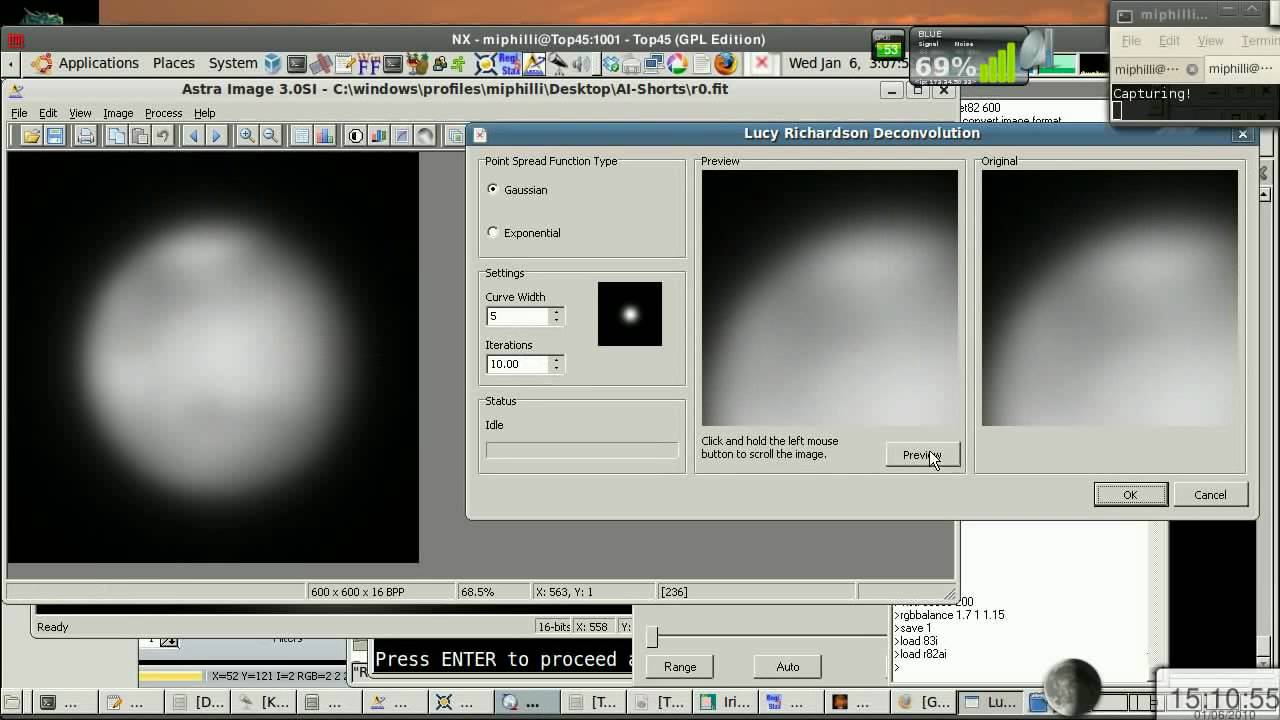Viewport: 1280px width, 720px height.
Task: Click the blue 3D cube icon next to System
Action: point(273,63)
